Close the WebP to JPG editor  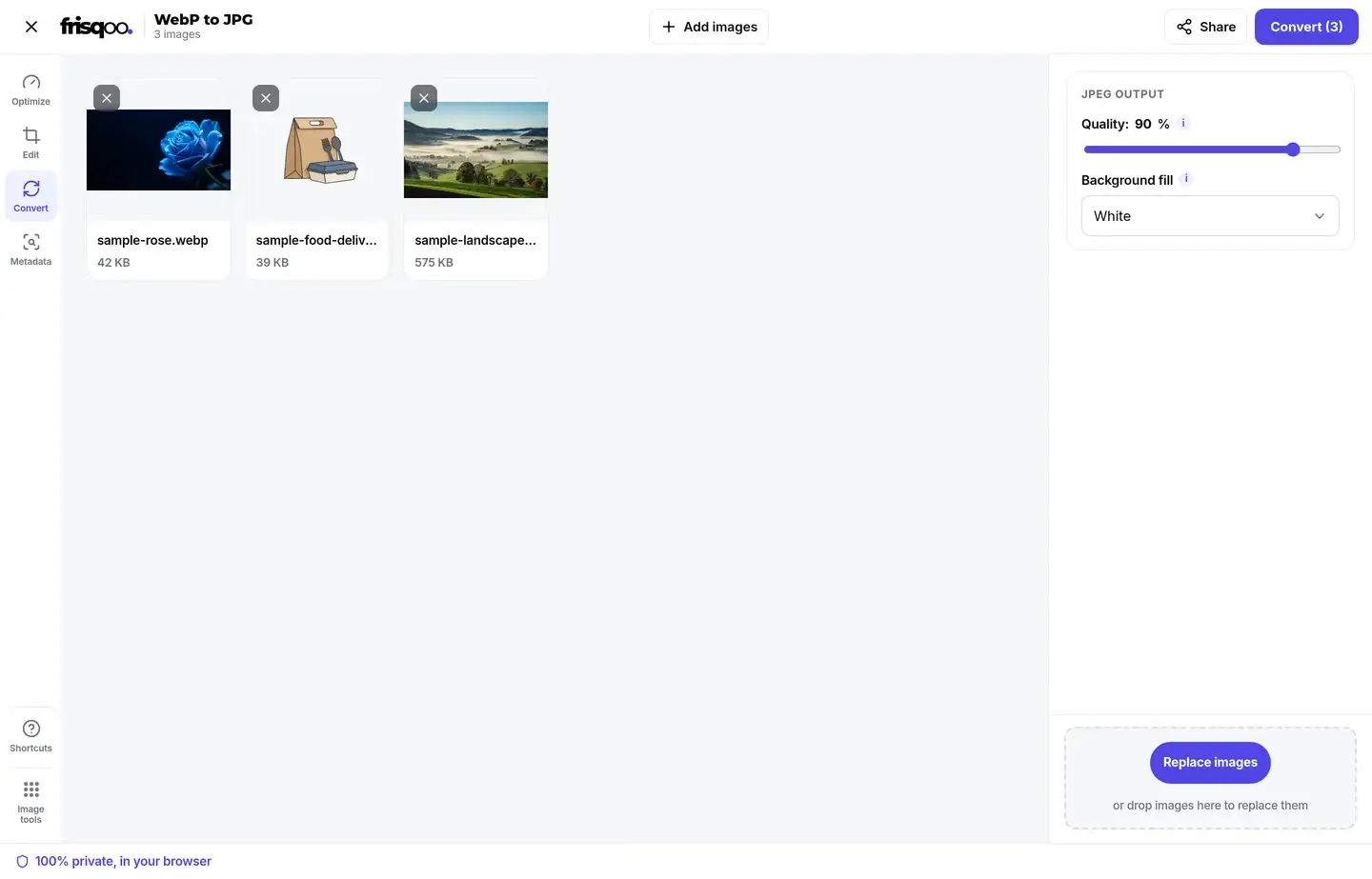click(x=31, y=27)
